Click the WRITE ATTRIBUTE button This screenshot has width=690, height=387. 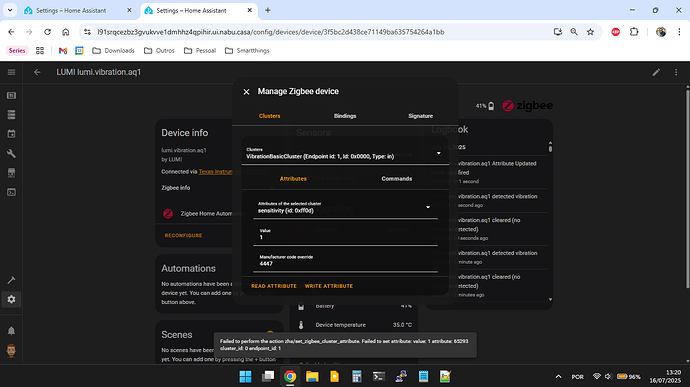point(329,286)
